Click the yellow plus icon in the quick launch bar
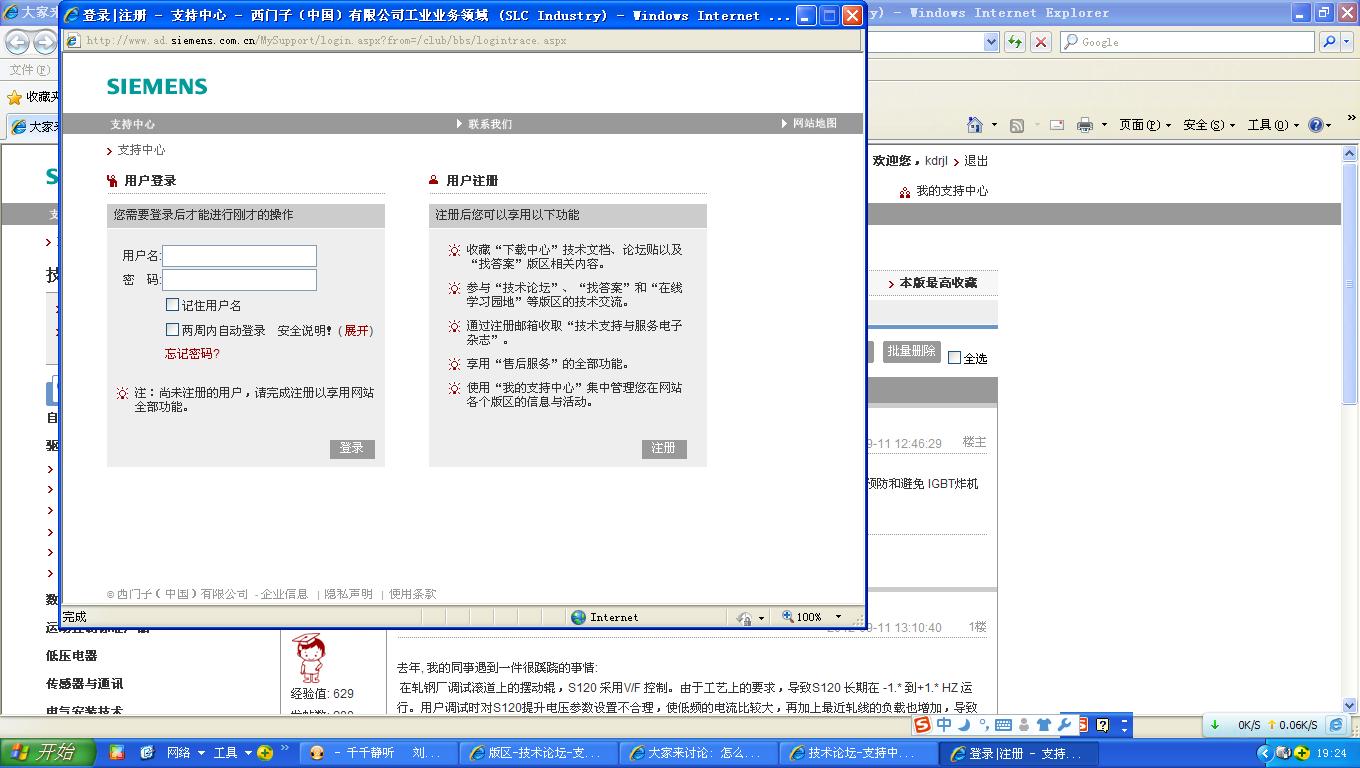The height and width of the screenshot is (768, 1360). [x=265, y=752]
